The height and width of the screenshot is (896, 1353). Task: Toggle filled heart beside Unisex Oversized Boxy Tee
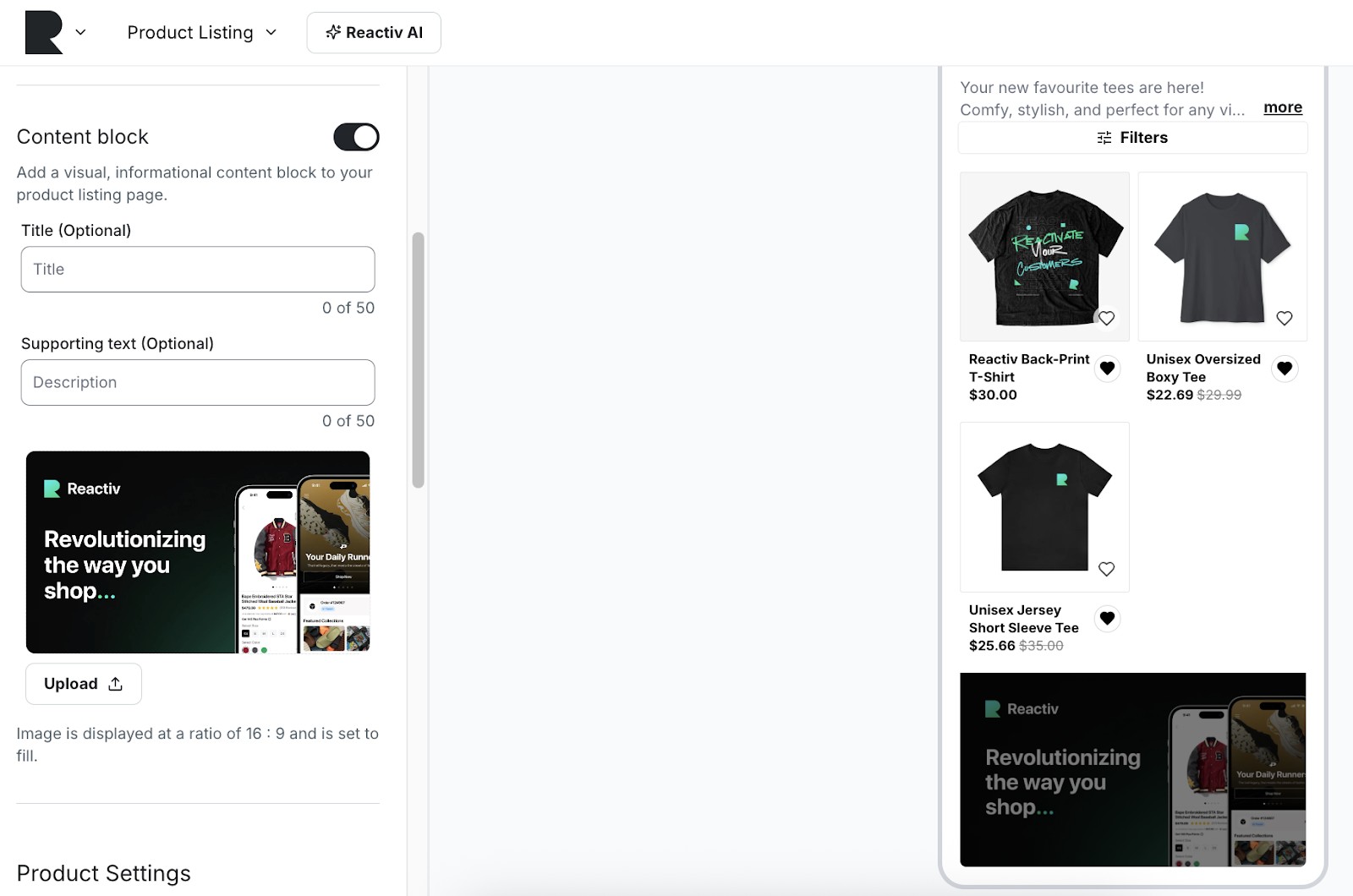pos(1285,369)
